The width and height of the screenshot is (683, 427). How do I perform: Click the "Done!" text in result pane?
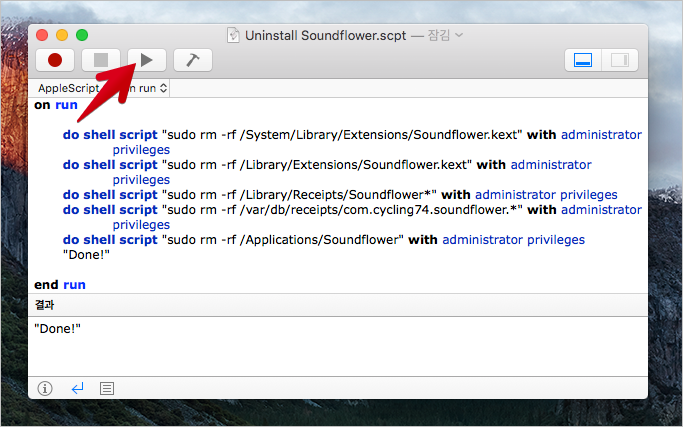57,329
